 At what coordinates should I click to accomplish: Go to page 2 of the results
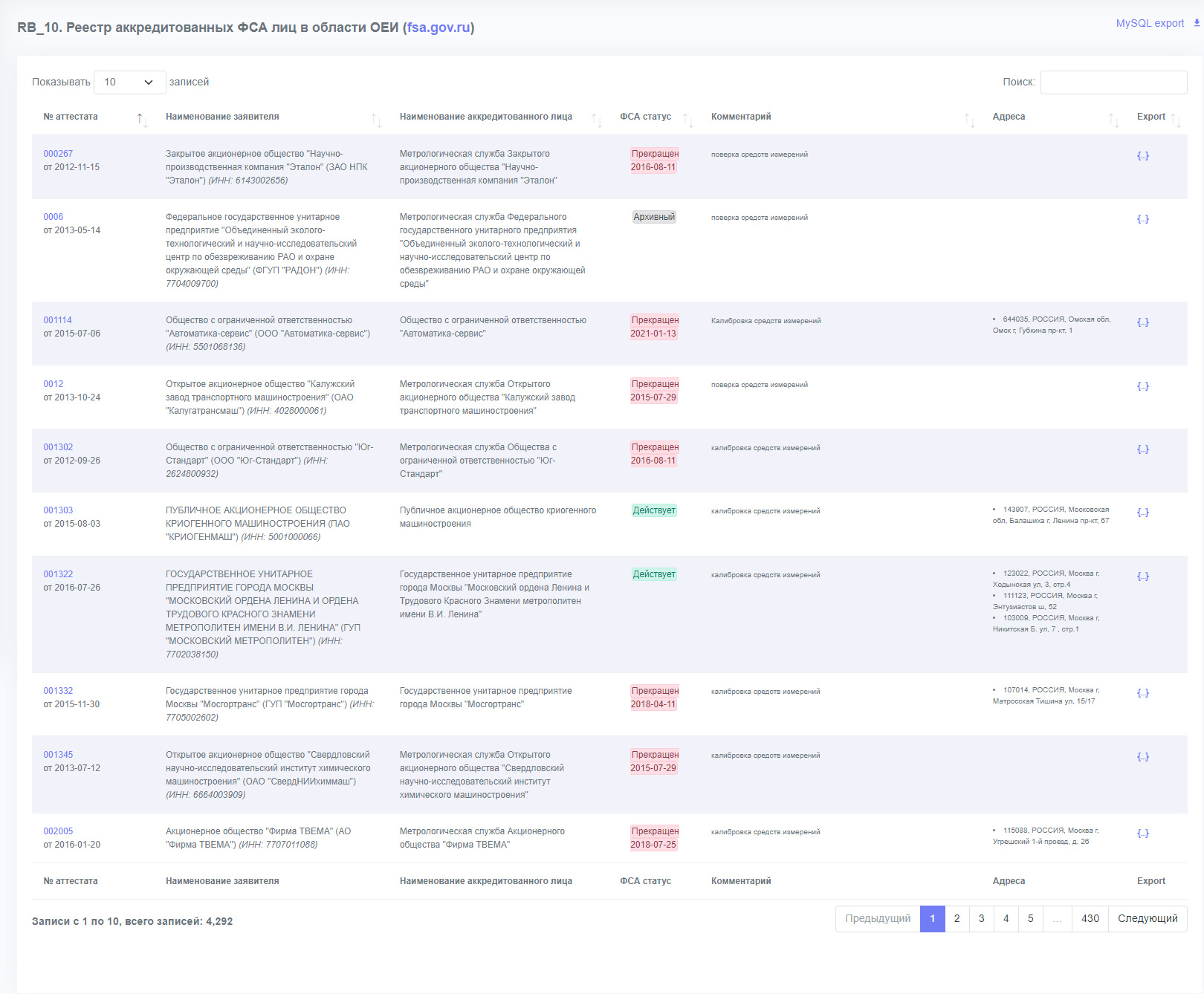pyautogui.click(x=957, y=919)
